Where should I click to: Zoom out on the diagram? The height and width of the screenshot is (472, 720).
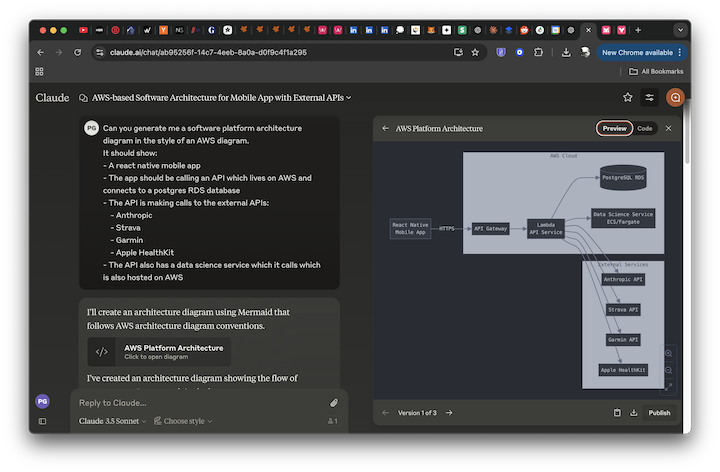click(x=668, y=370)
